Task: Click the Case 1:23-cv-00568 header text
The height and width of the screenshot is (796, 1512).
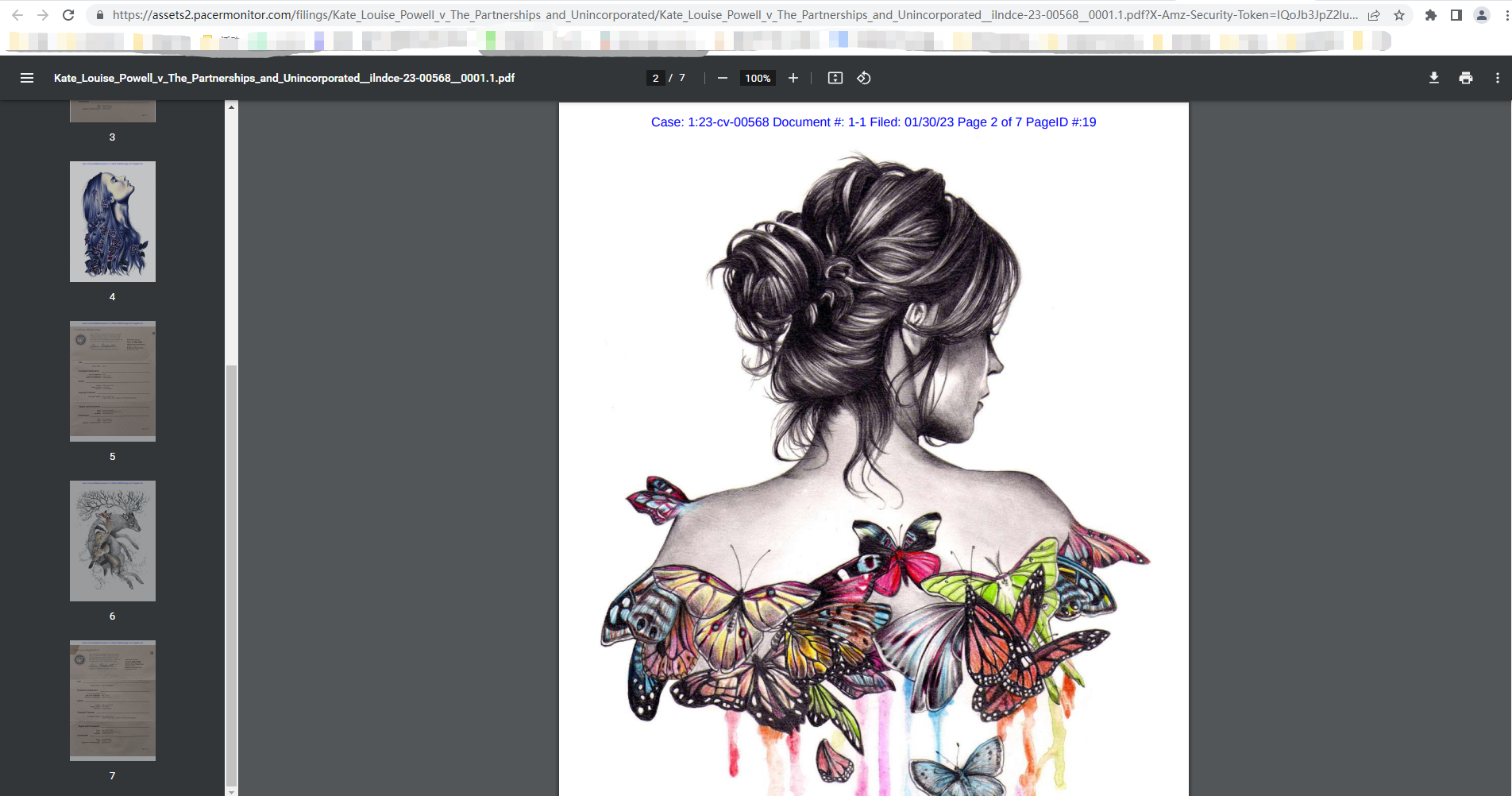Action: 874,122
